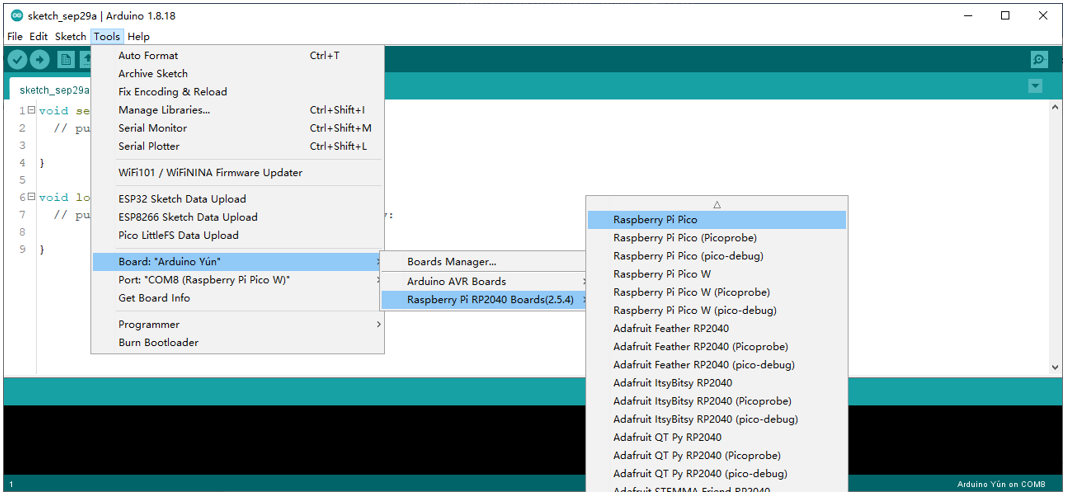1066x494 pixels.
Task: Select Adafruit QT Py RP2040 board
Action: click(717, 437)
